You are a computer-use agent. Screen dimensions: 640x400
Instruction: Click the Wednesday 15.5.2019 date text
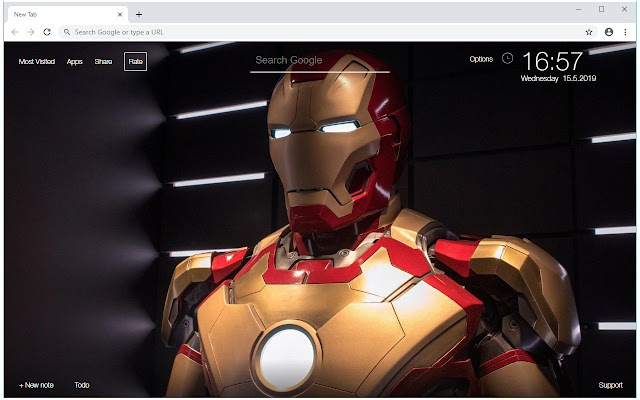coord(558,78)
